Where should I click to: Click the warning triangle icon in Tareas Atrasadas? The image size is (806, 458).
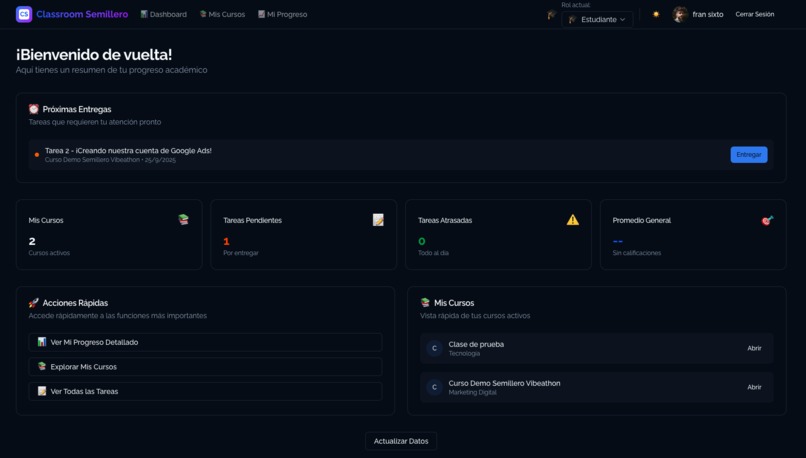point(573,220)
